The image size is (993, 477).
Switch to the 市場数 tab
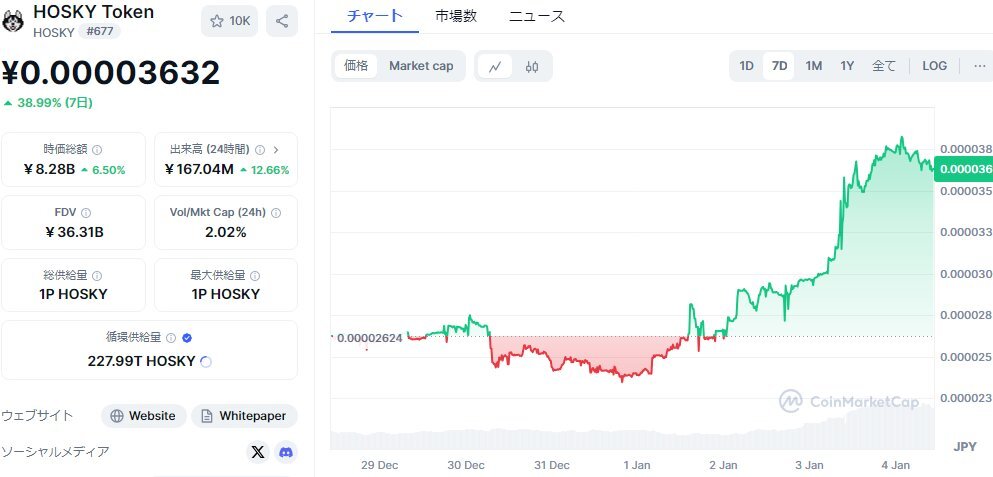coord(456,16)
